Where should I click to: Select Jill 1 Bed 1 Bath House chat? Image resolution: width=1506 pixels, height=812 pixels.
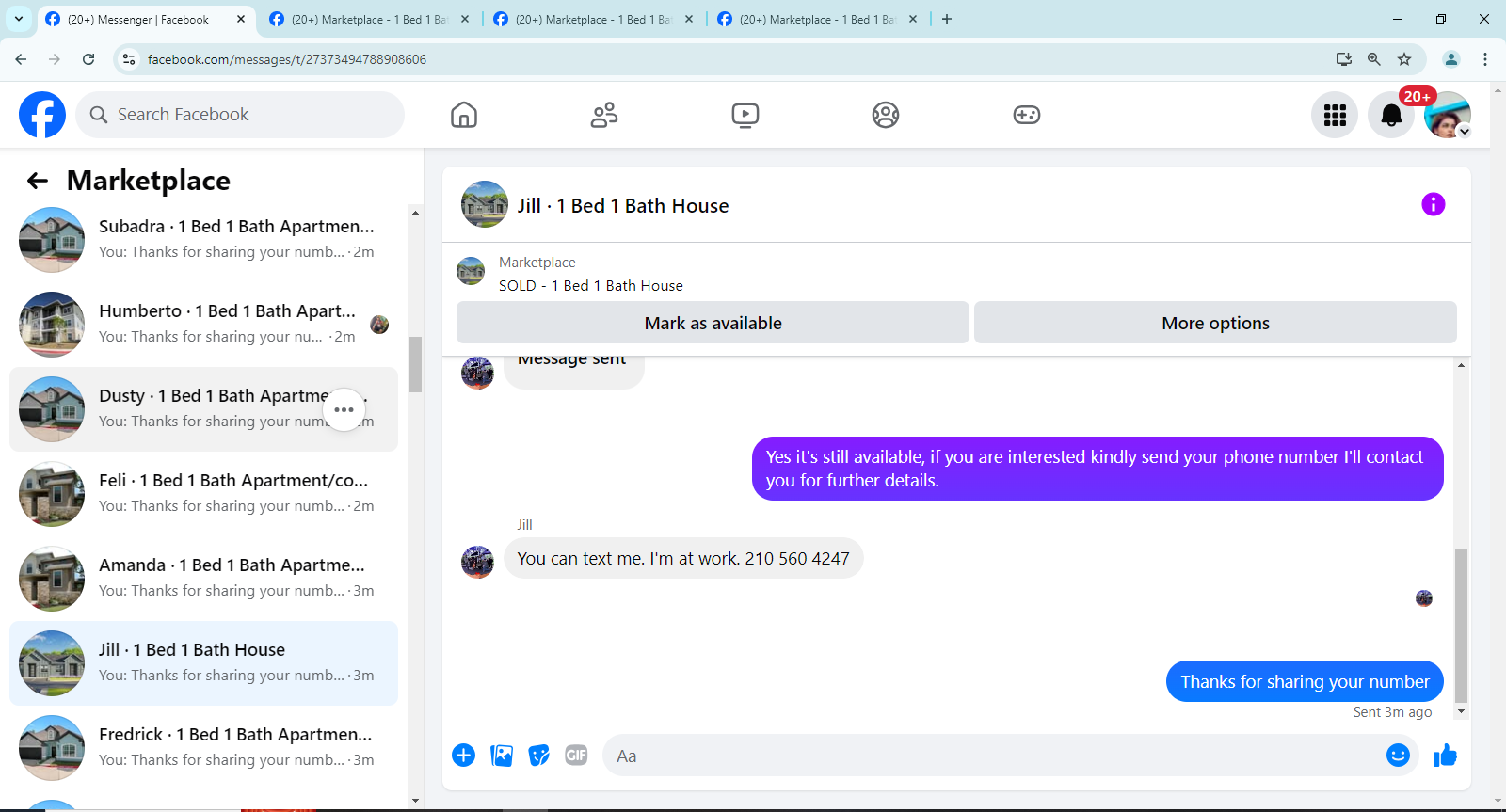[203, 663]
